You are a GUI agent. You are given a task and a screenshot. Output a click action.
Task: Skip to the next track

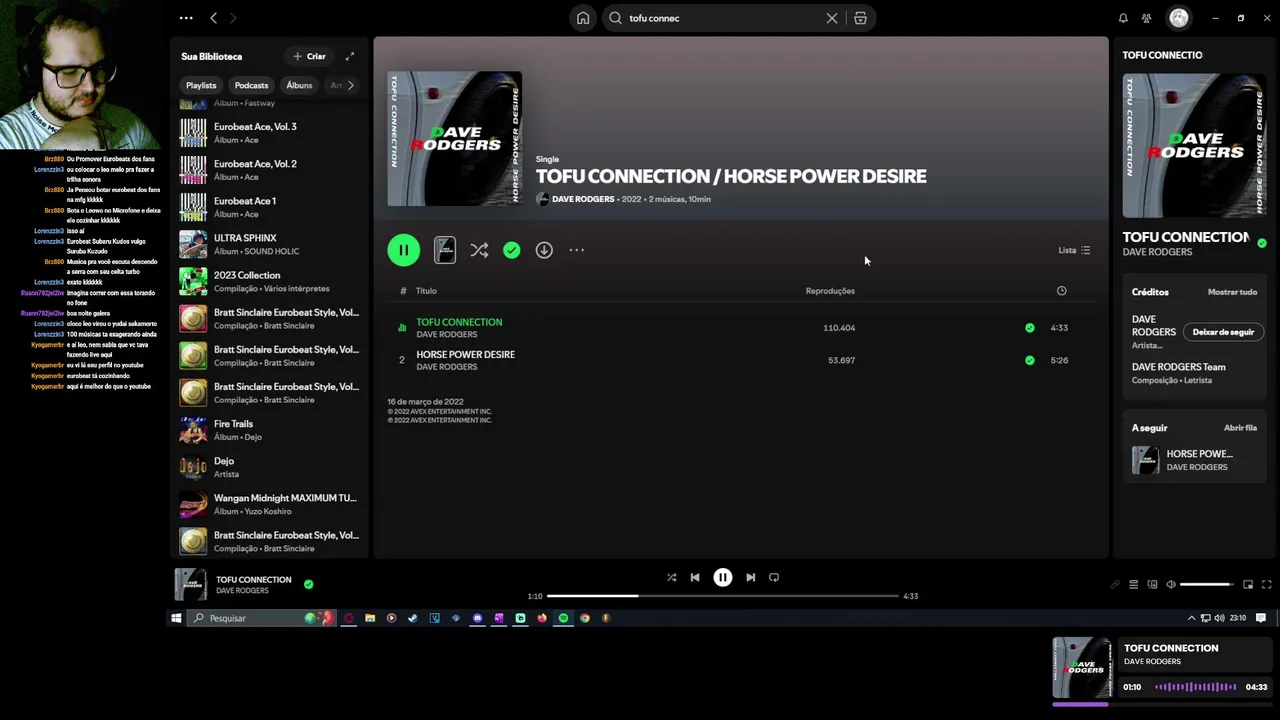750,577
